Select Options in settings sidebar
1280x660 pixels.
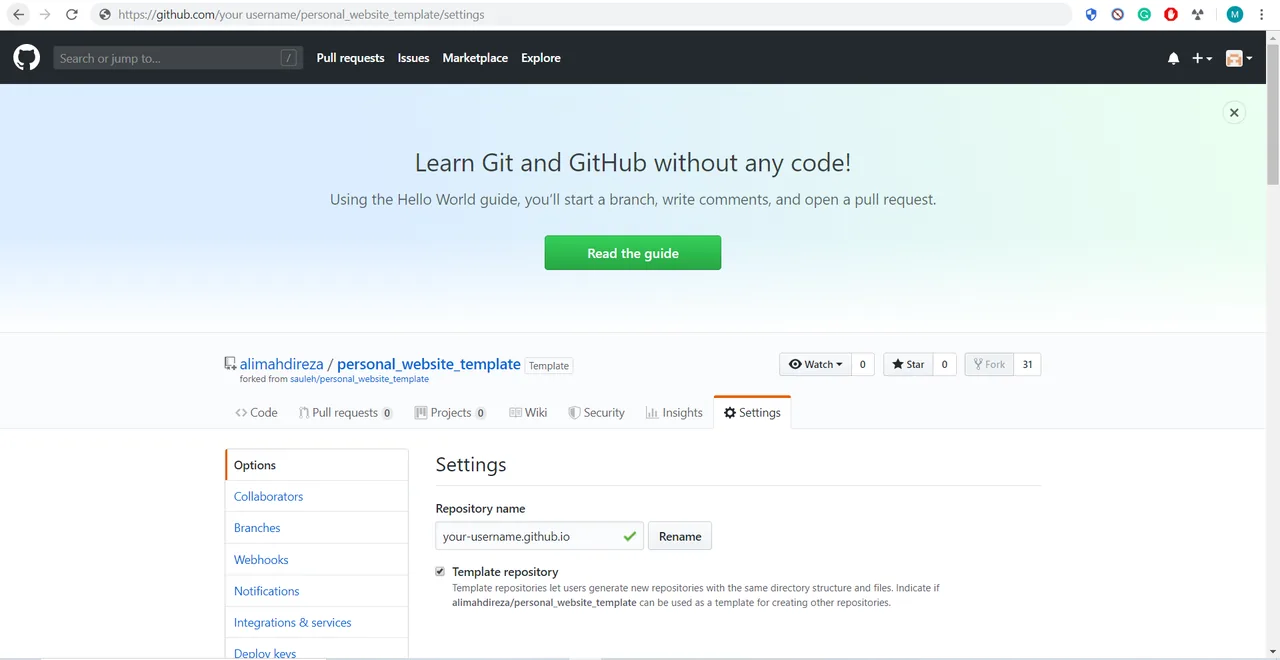(317, 465)
